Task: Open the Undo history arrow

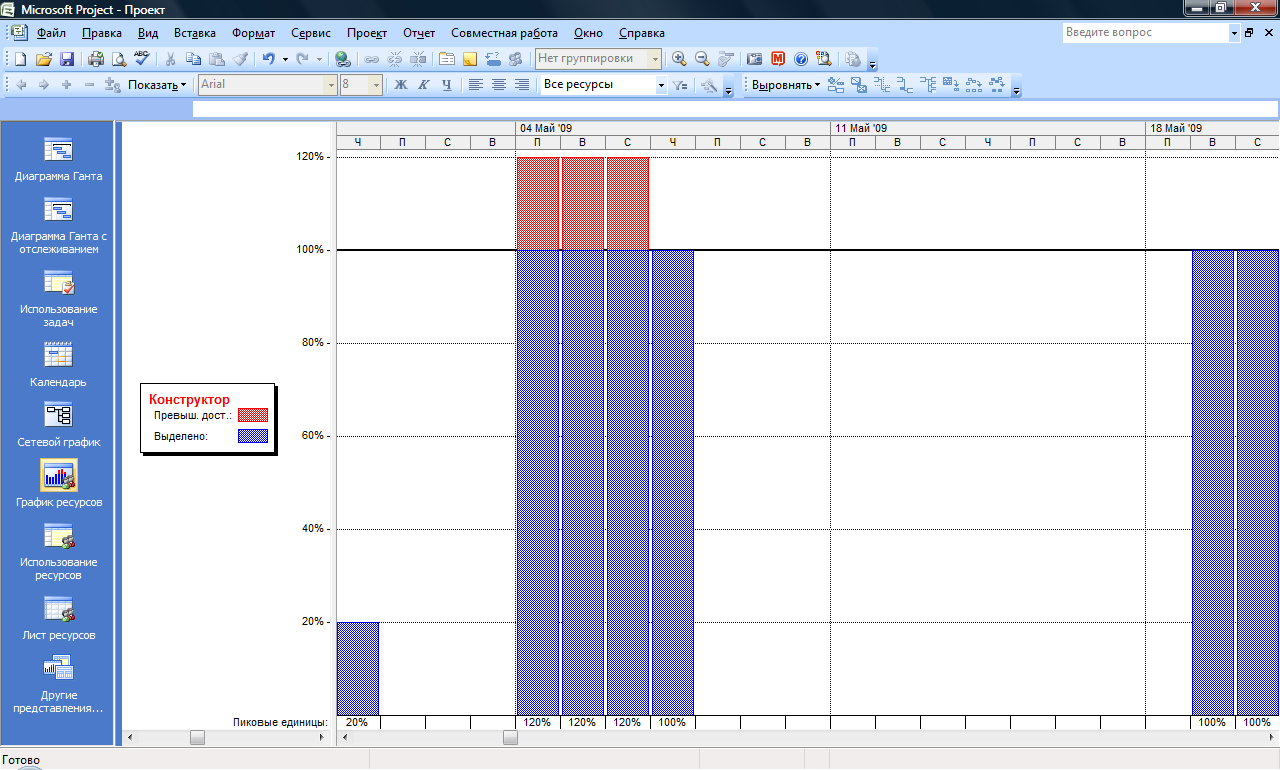Action: coord(285,59)
